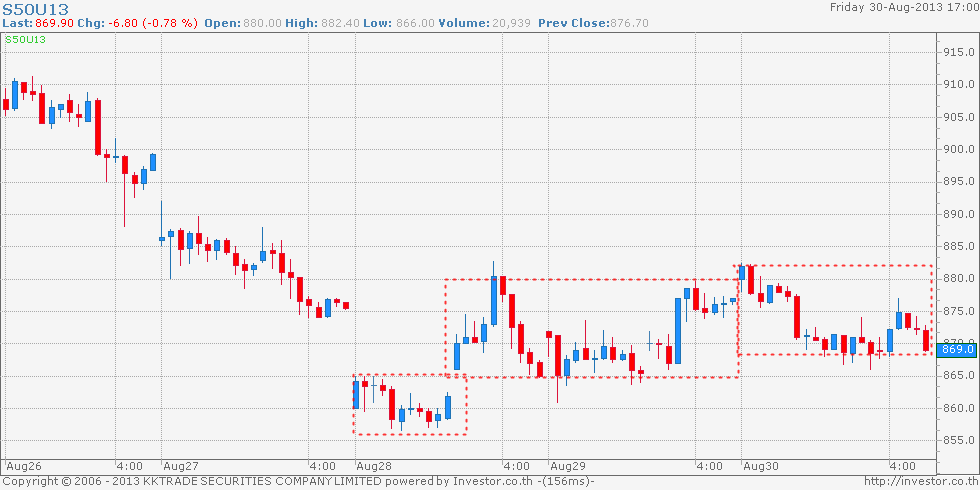Click the 4:00 time label after Aug26
This screenshot has height=490, width=980.
[129, 466]
